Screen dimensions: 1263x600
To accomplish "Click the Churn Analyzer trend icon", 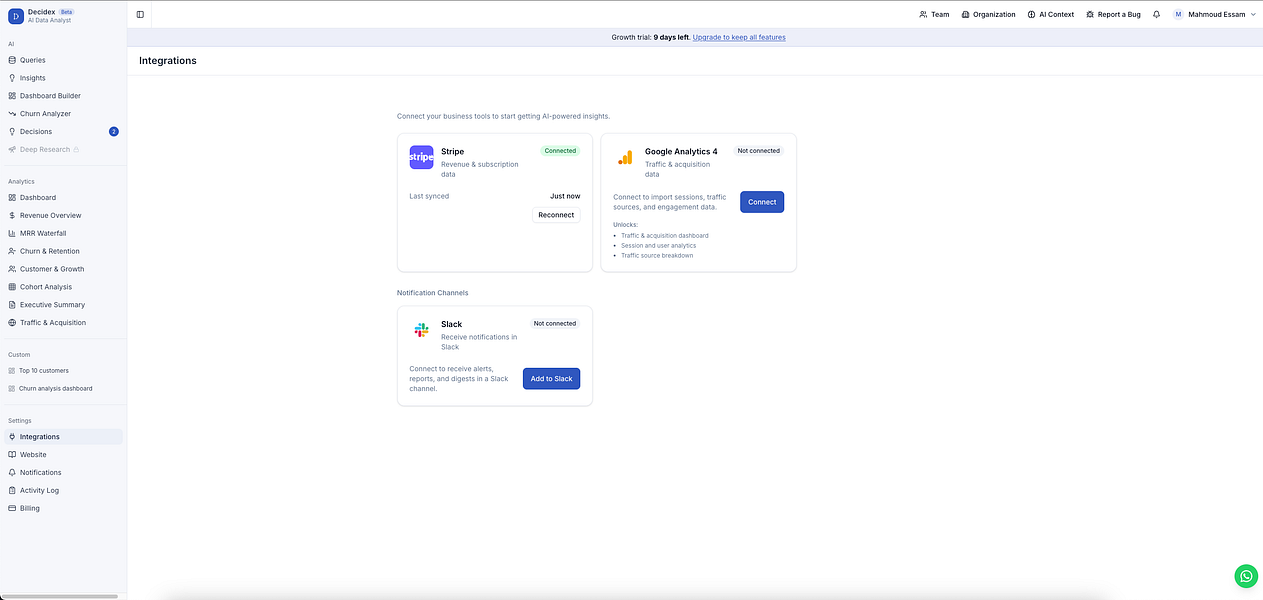I will click(12, 114).
